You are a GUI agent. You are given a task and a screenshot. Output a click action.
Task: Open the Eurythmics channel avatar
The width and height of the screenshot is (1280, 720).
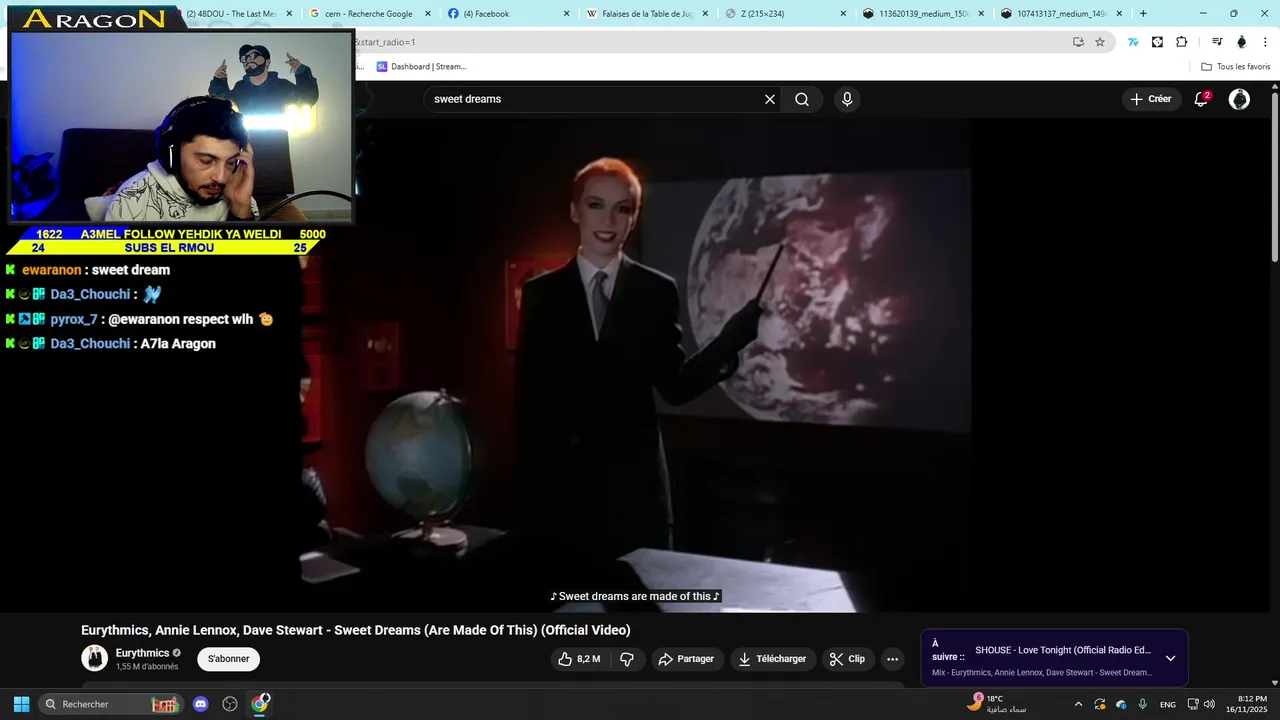click(95, 658)
